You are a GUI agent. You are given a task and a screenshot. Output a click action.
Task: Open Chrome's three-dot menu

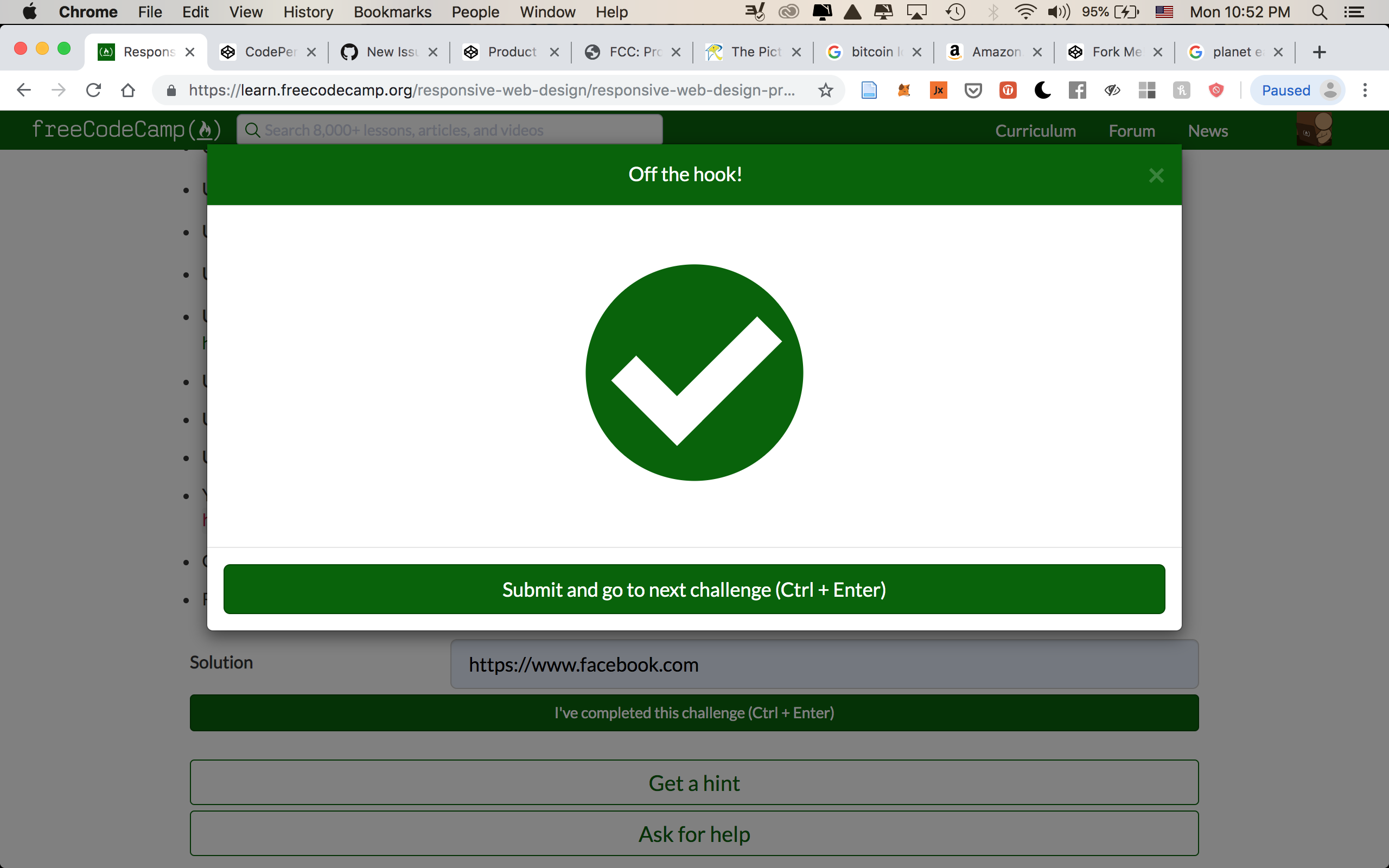point(1365,90)
